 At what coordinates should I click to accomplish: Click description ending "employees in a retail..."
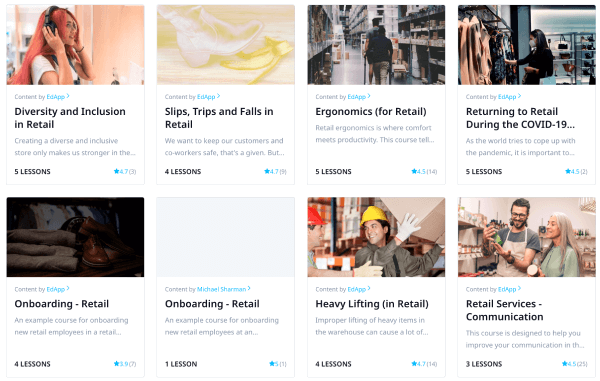tap(72, 326)
